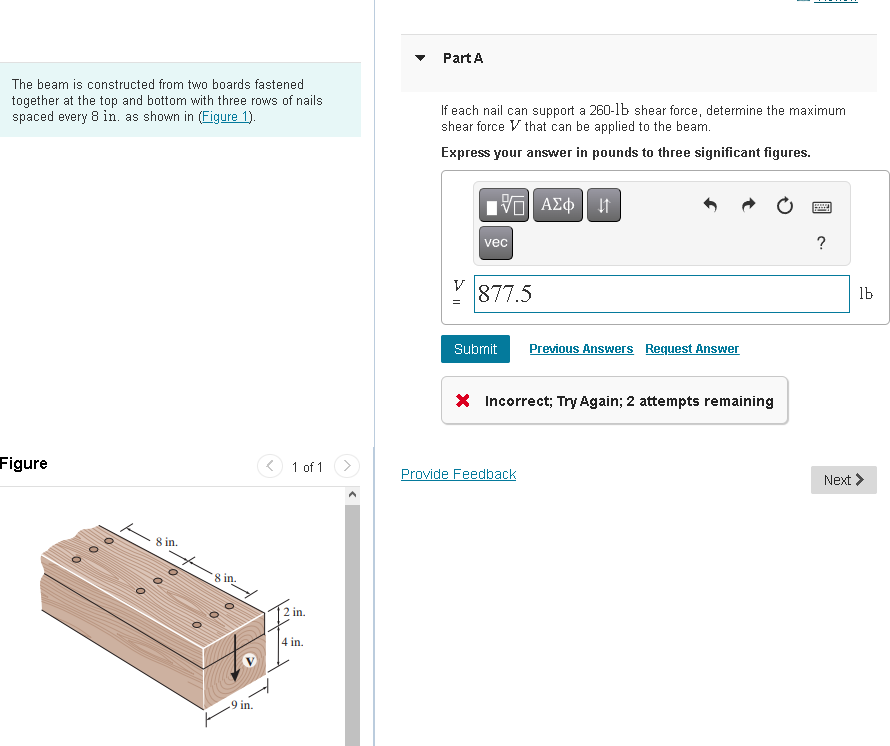Click the undo arrow in answer toolbar
This screenshot has width=890, height=746.
pos(710,205)
